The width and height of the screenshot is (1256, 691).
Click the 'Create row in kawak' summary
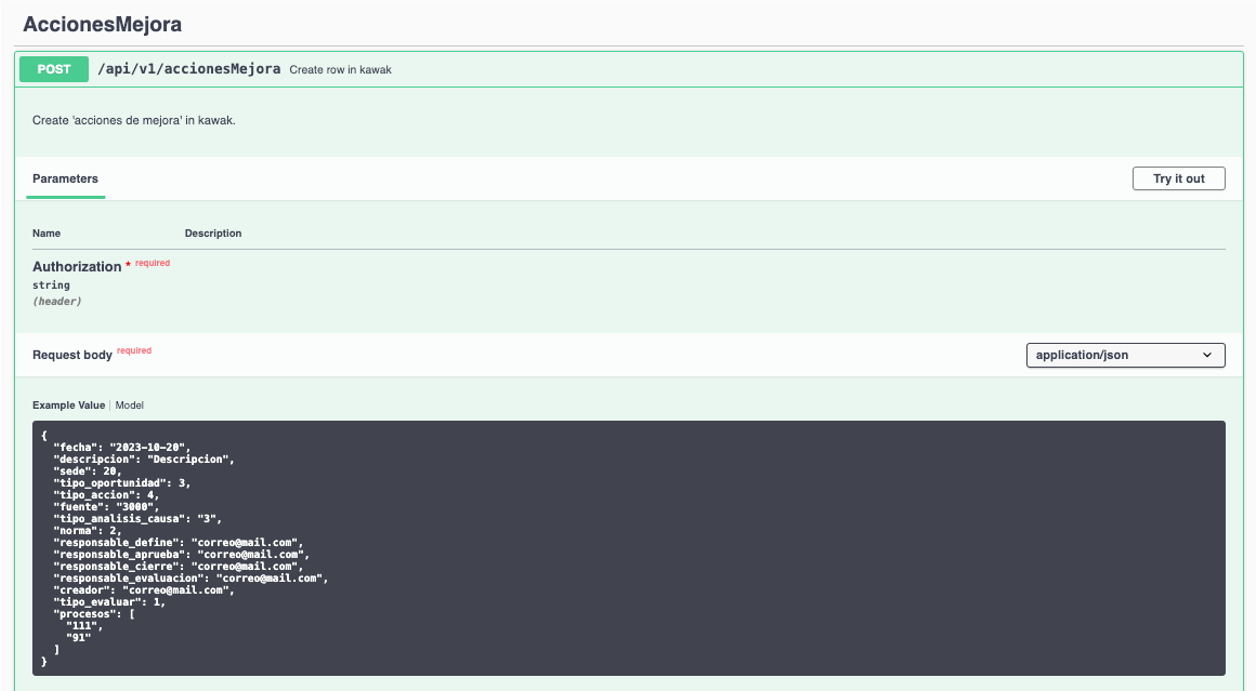click(346, 70)
